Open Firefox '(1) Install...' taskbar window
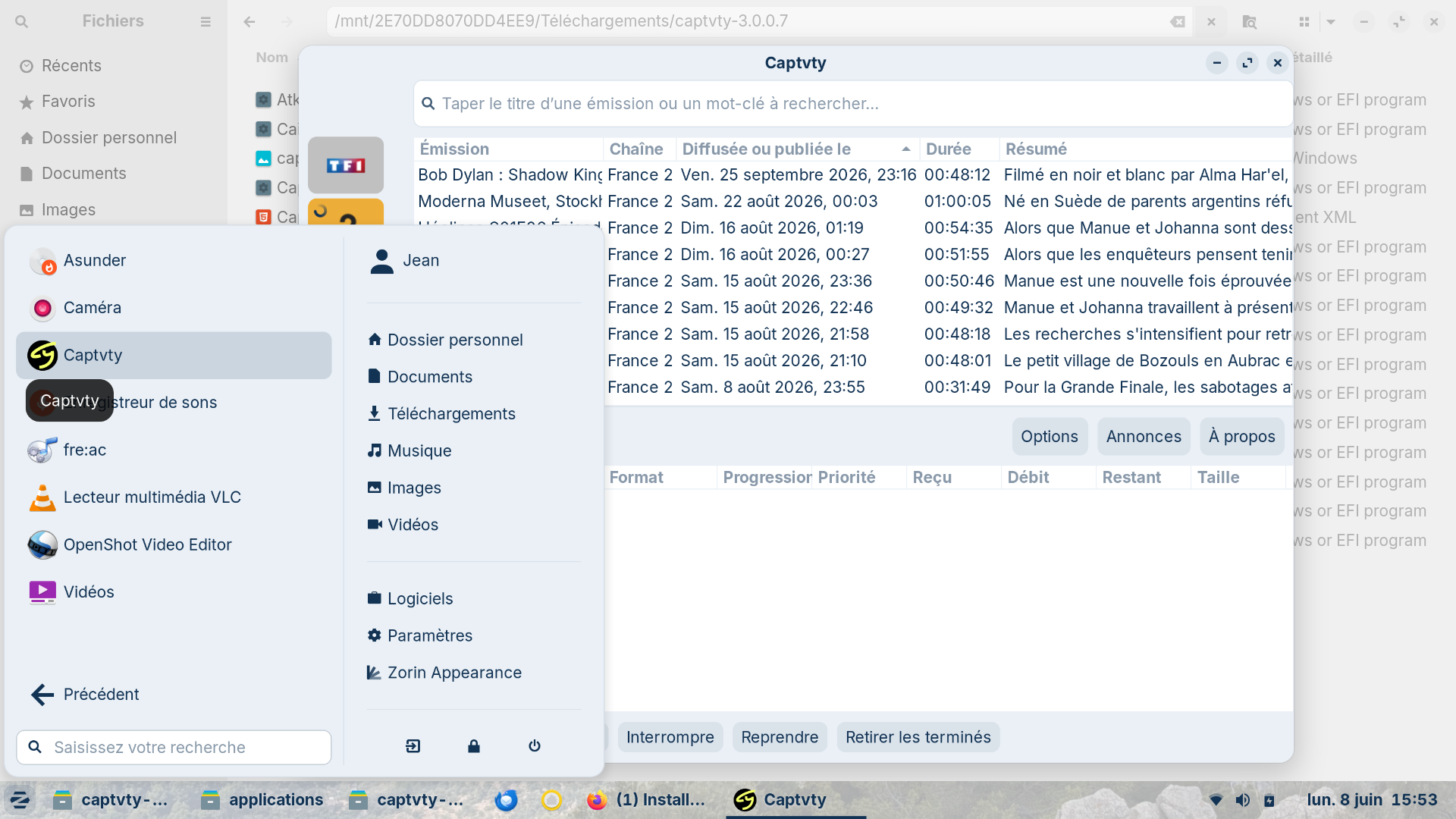 [x=646, y=800]
